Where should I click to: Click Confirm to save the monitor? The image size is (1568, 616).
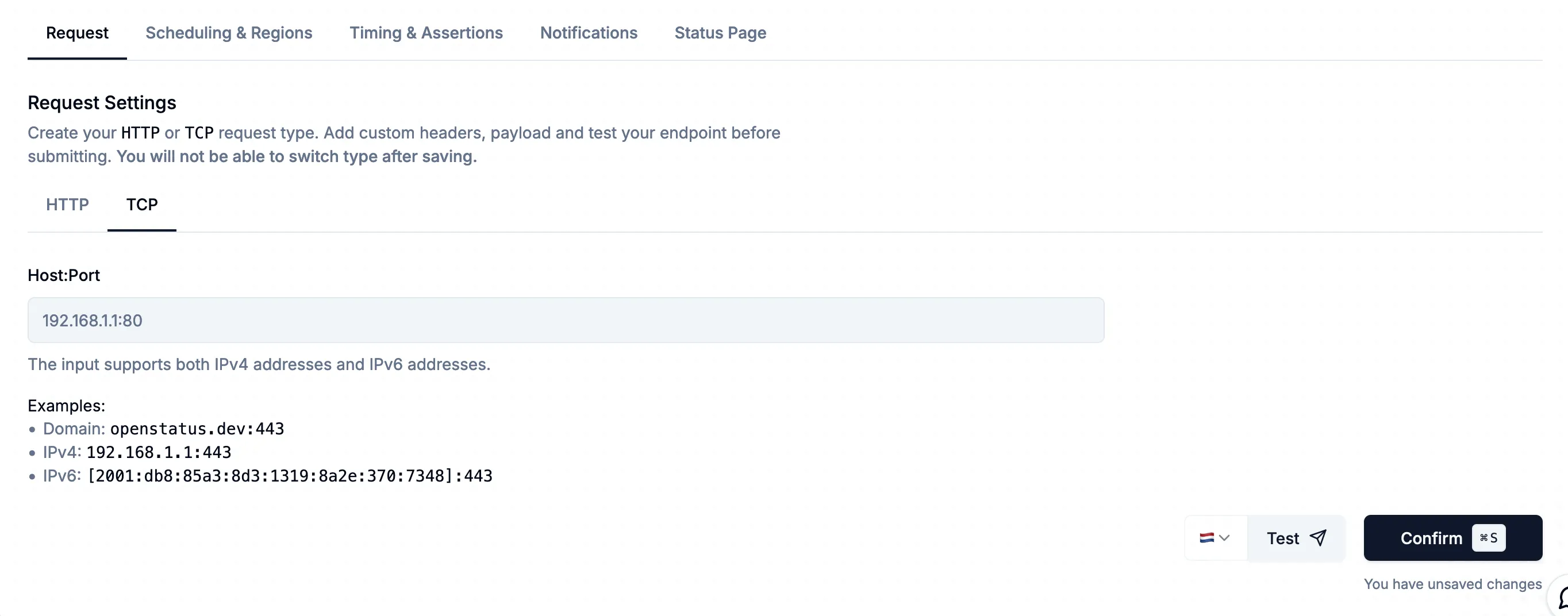point(1431,538)
